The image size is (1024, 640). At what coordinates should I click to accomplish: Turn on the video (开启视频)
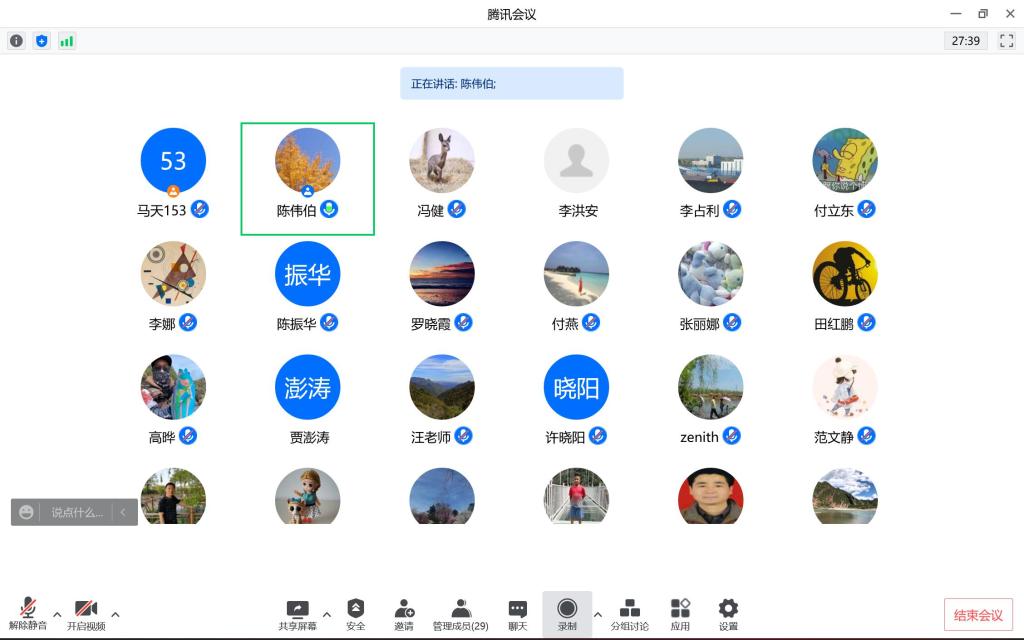pos(86,614)
